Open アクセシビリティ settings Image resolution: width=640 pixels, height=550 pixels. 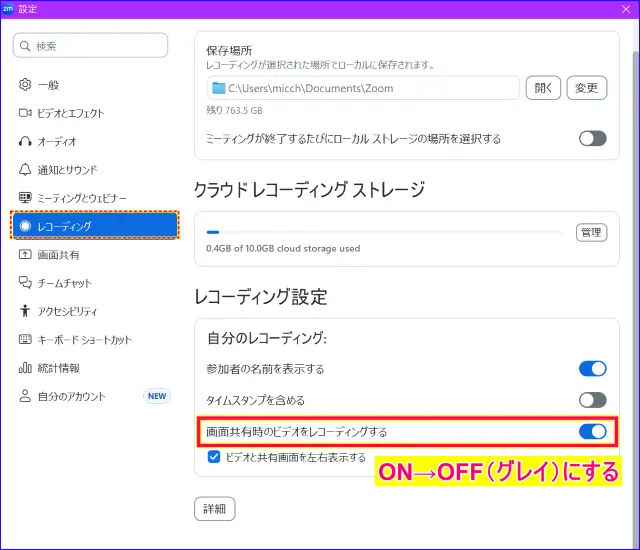[94, 310]
